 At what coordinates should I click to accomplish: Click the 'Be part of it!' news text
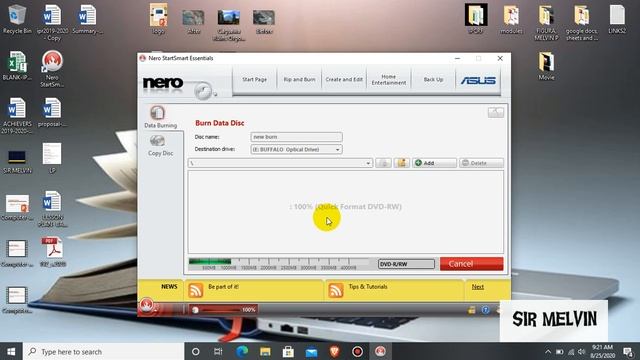(x=223, y=287)
